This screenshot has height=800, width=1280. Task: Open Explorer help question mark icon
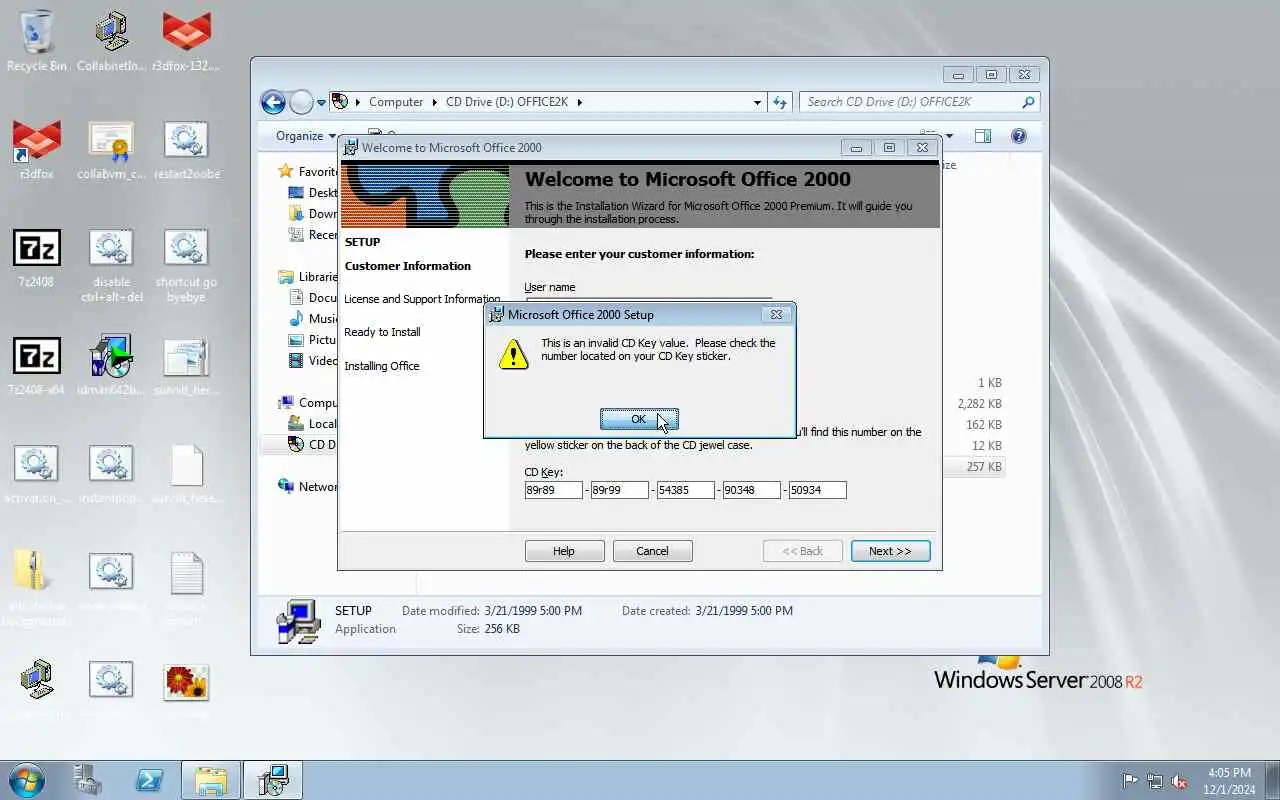coord(1019,136)
